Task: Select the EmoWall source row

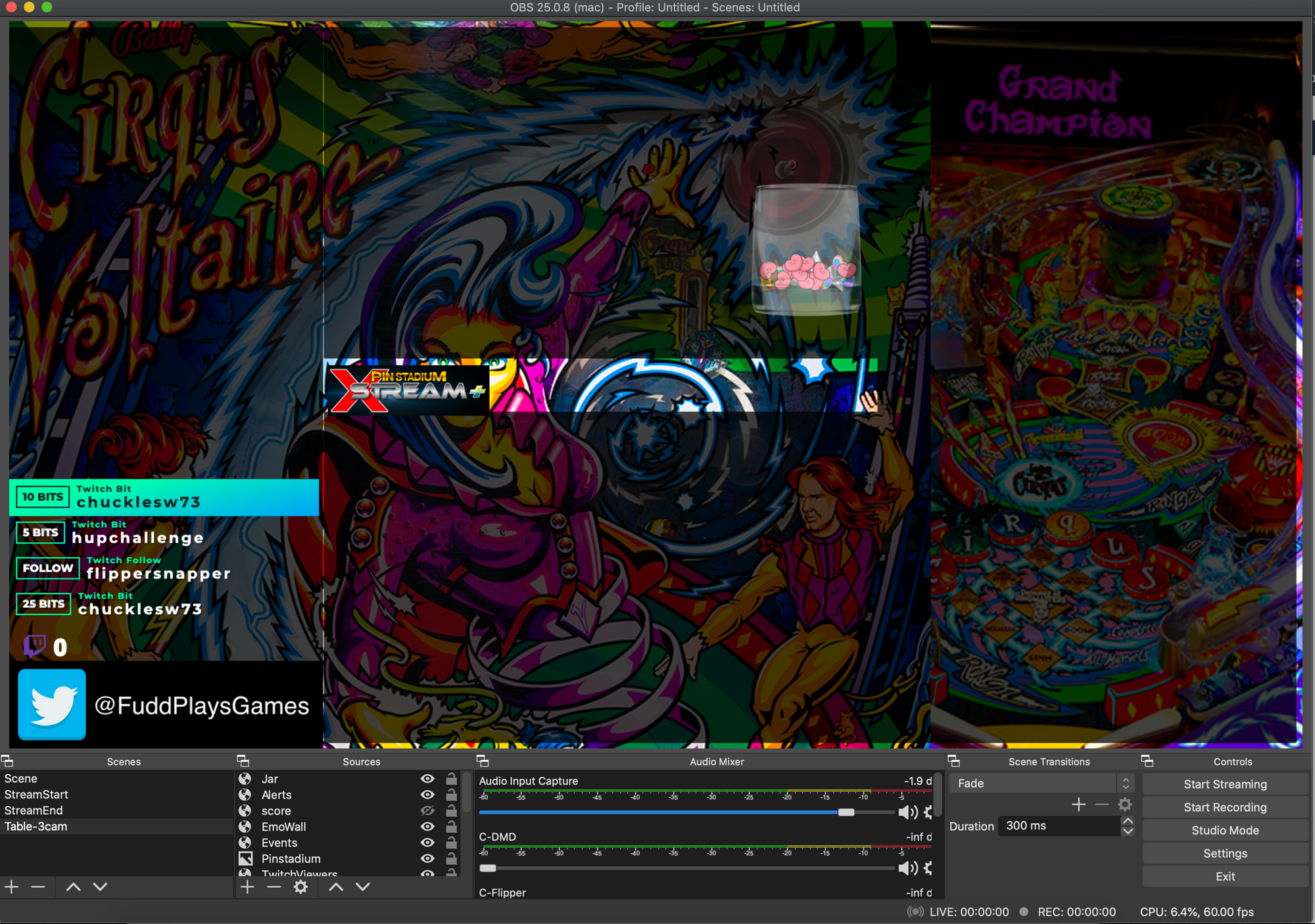Action: point(348,827)
